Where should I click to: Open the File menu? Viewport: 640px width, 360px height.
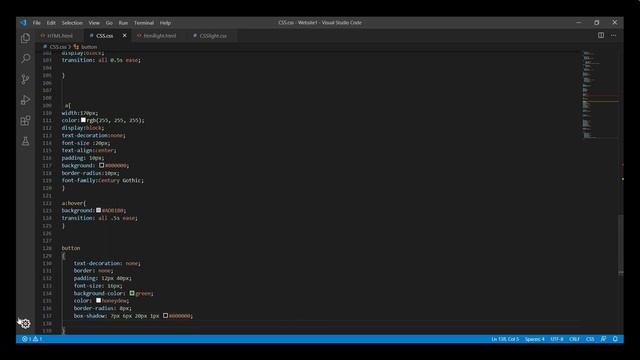click(x=36, y=23)
